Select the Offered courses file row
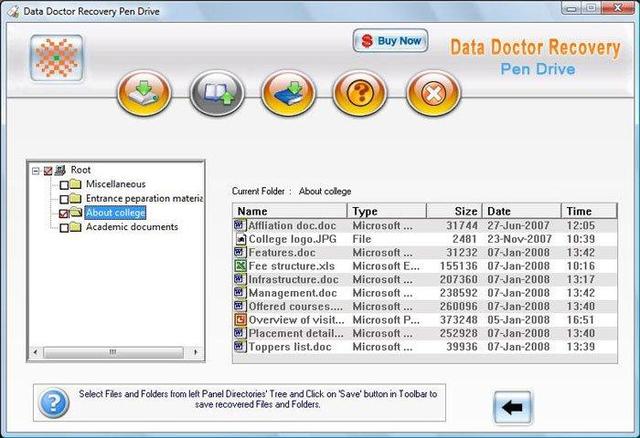Screen dimensions: 640x438 click(x=425, y=306)
